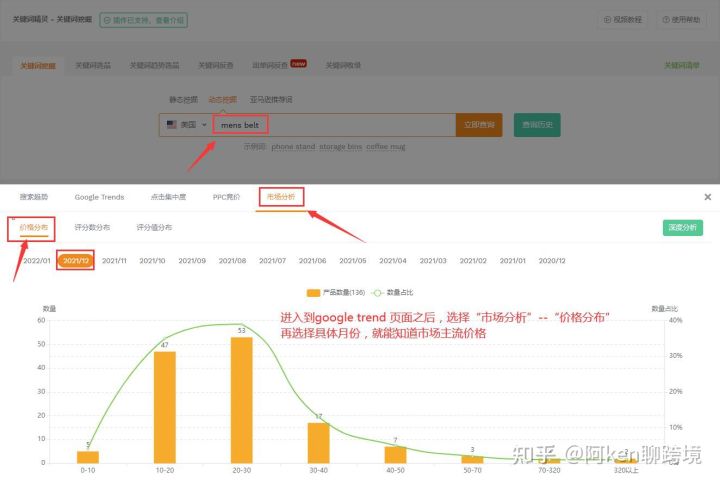This screenshot has width=720, height=484.
Task: Click the coffee mug example keyword
Action: click(386, 146)
